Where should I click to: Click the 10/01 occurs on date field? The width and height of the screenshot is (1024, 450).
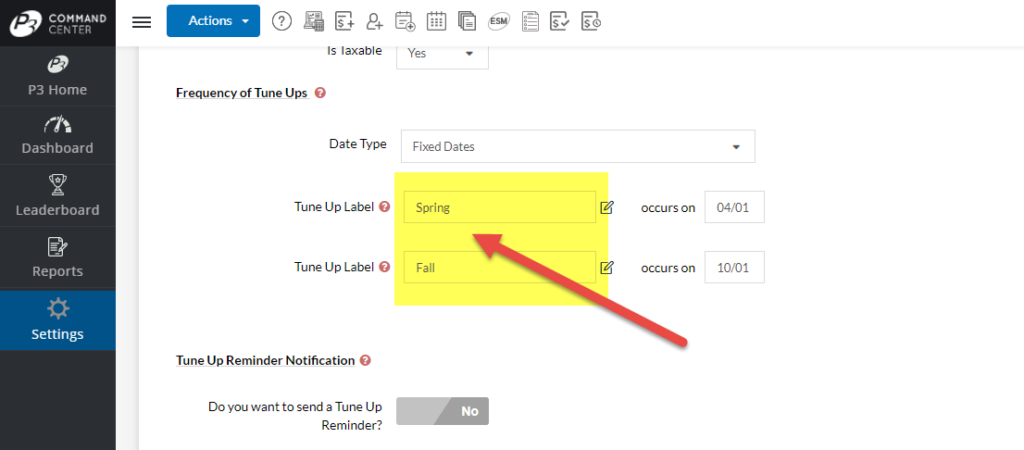coord(734,268)
